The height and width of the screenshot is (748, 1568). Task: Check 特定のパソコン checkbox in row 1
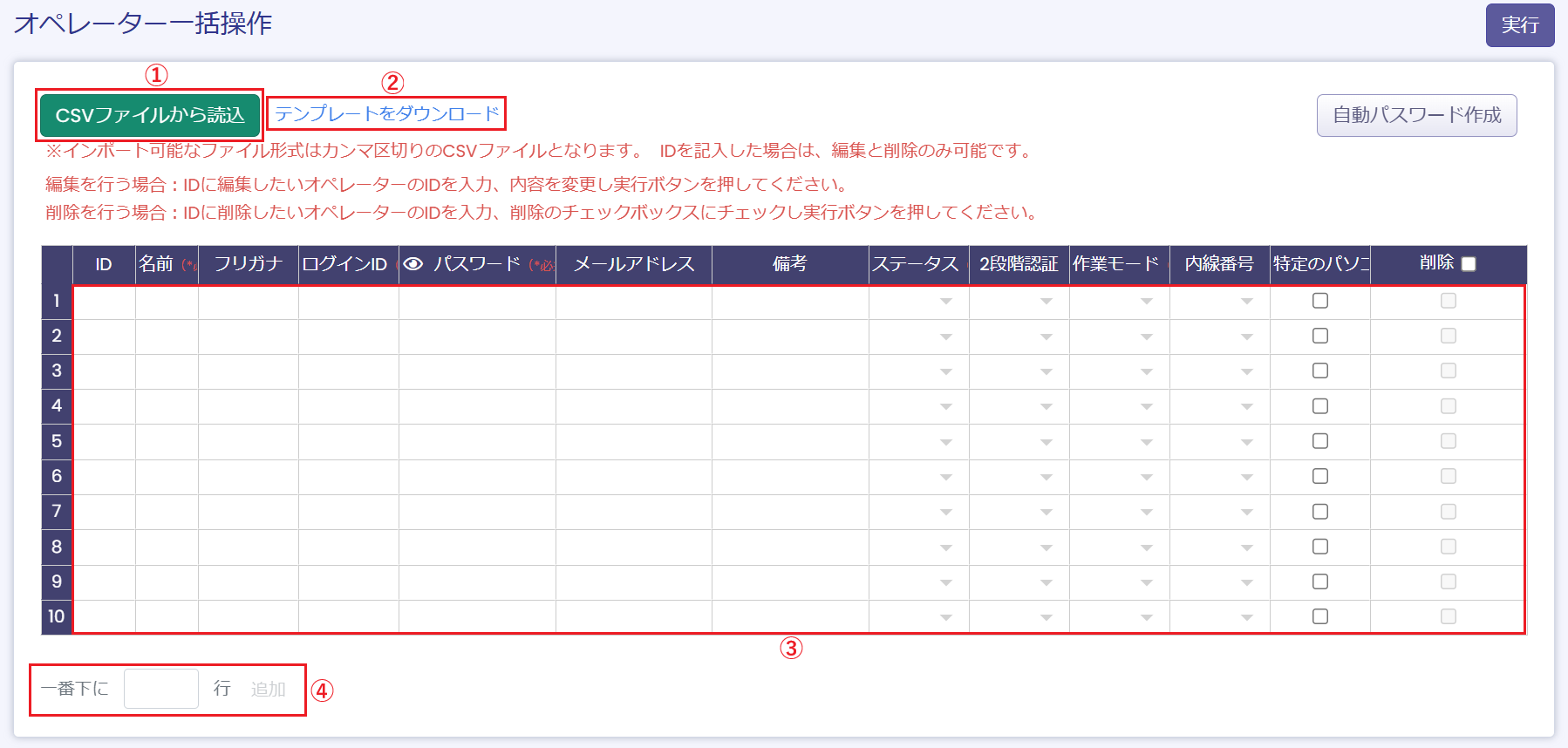pyautogui.click(x=1320, y=301)
